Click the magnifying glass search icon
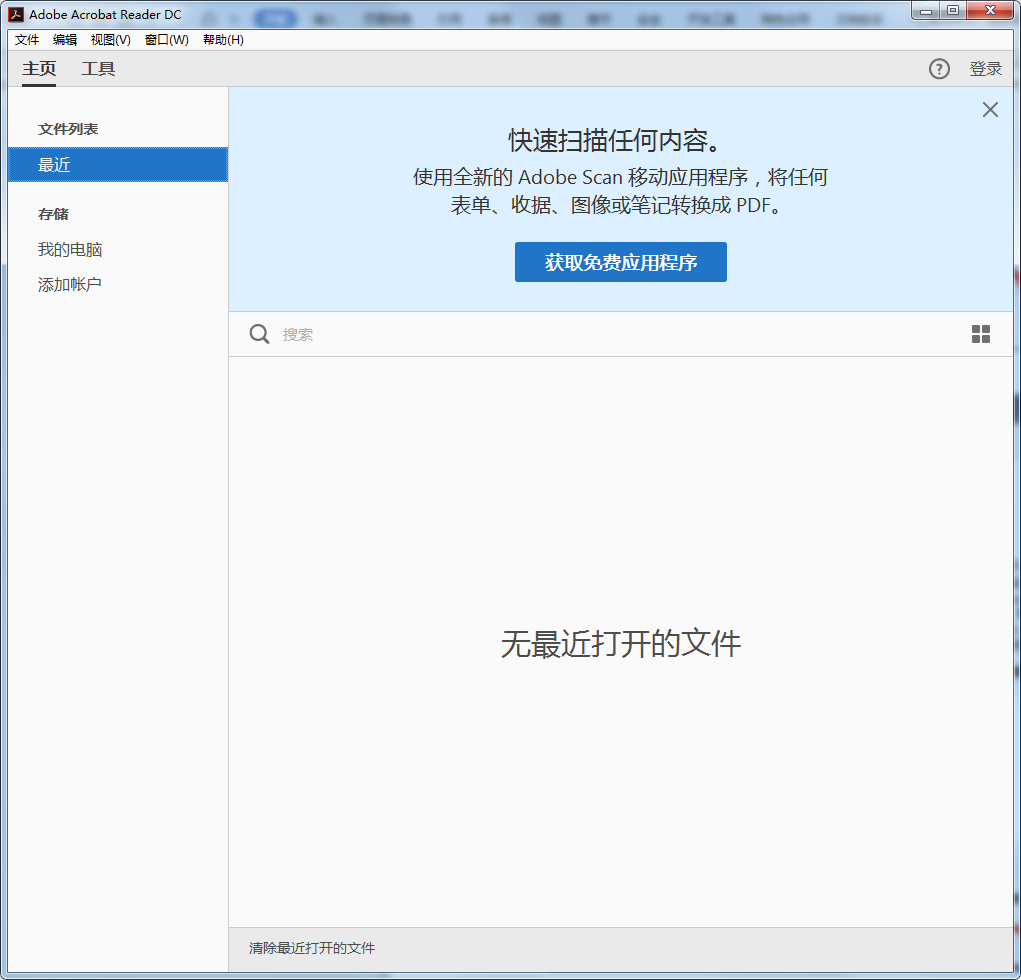Viewport: 1021px width, 980px height. pos(259,334)
